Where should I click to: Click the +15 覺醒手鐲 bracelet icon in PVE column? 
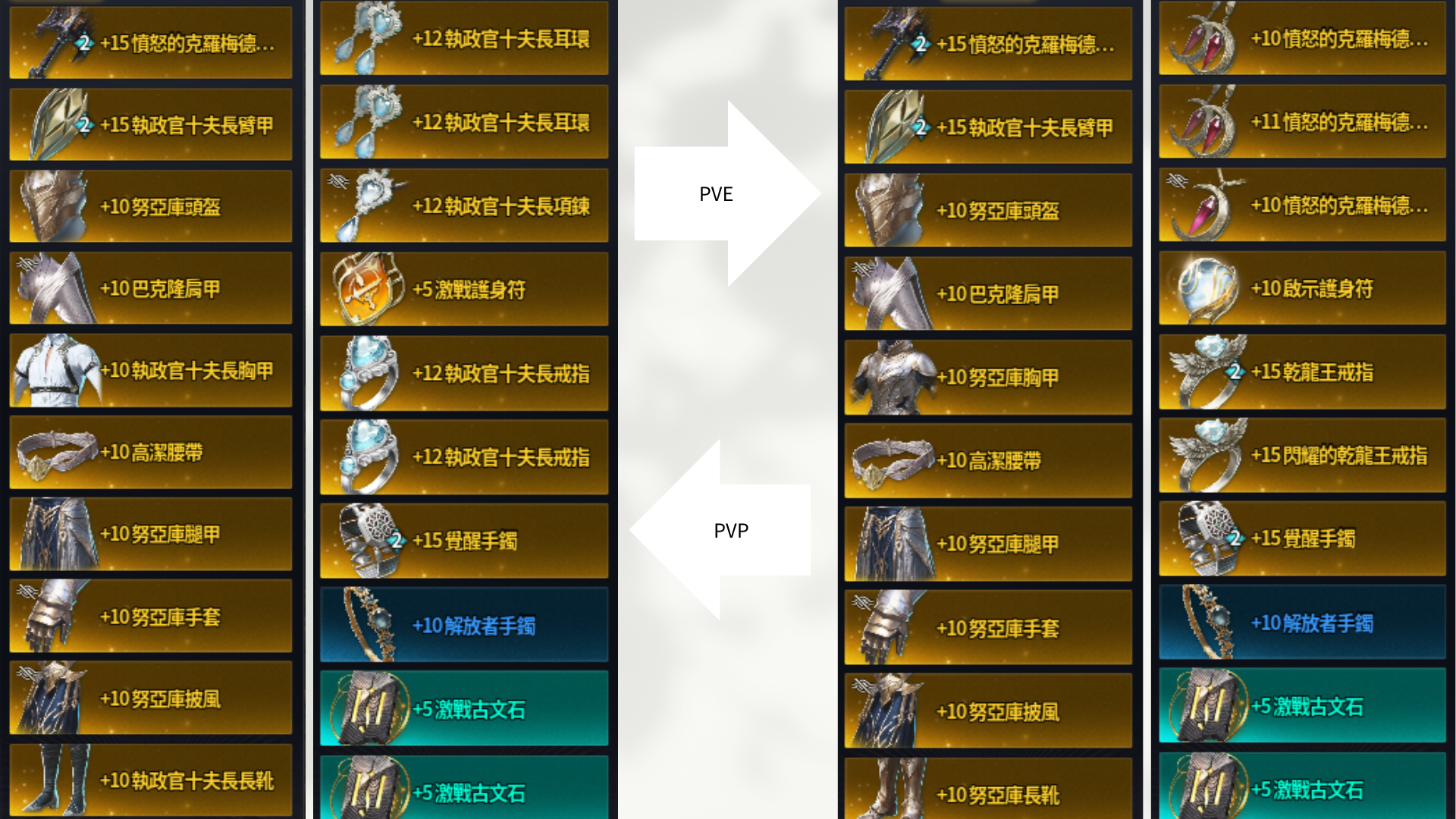tap(1209, 538)
